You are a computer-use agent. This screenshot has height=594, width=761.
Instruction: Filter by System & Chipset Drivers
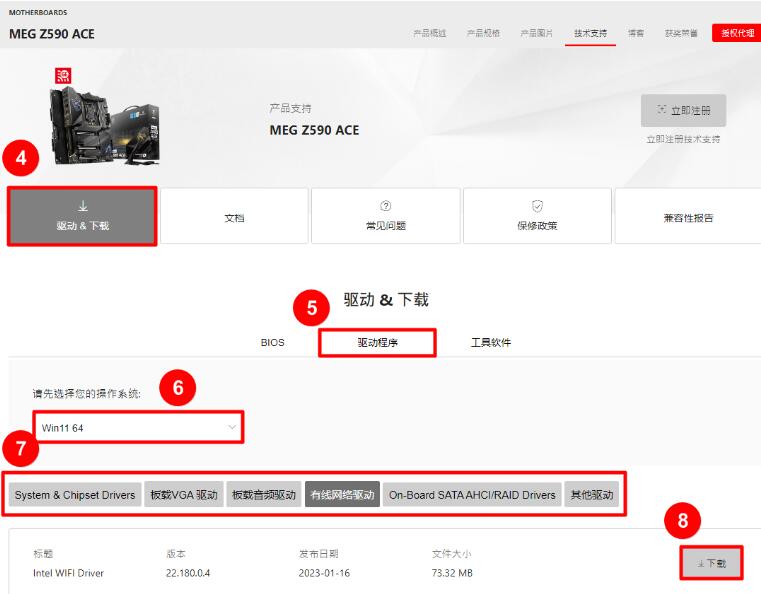point(75,495)
